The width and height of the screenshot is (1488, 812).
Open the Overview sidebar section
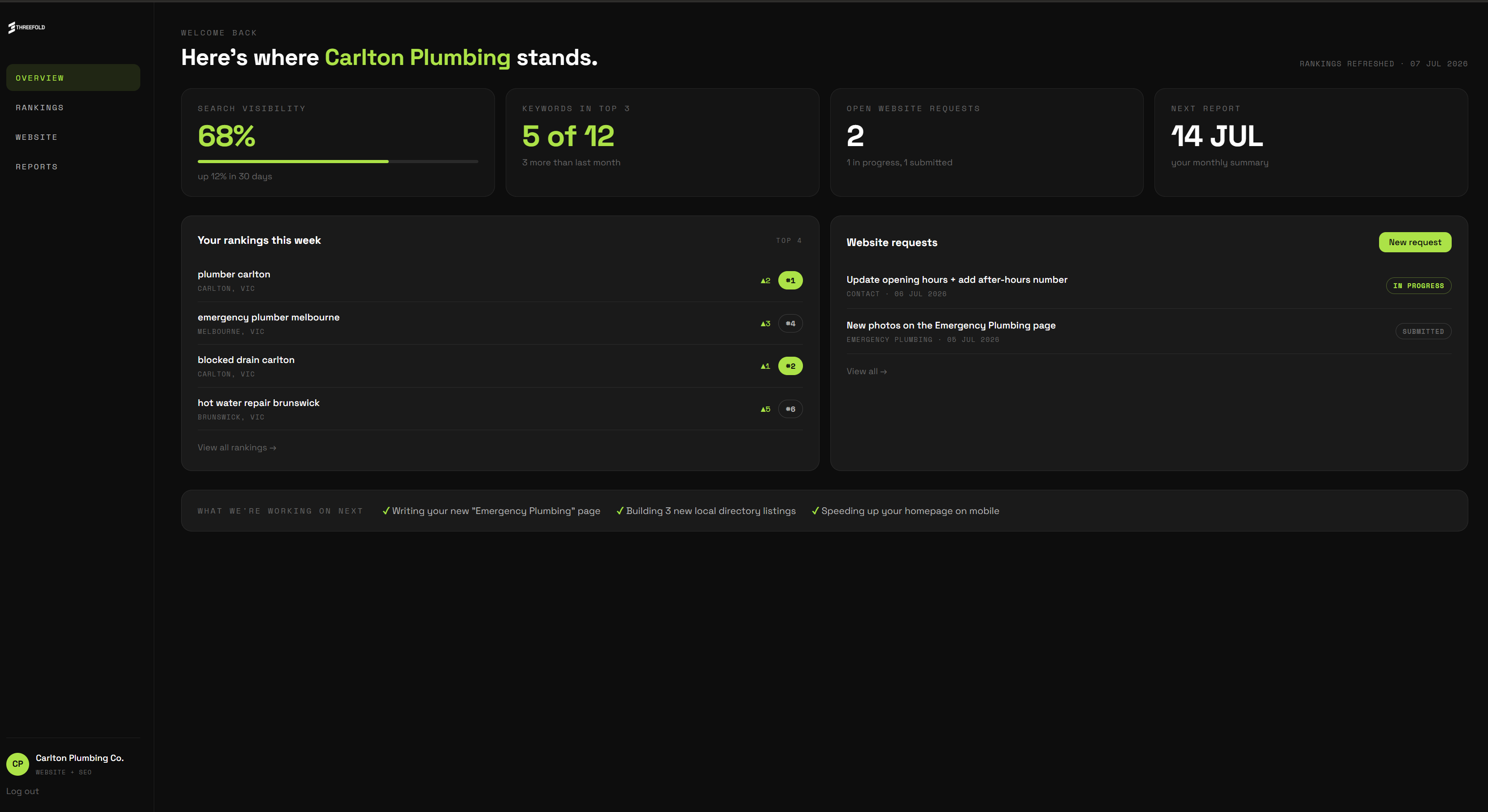click(74, 78)
